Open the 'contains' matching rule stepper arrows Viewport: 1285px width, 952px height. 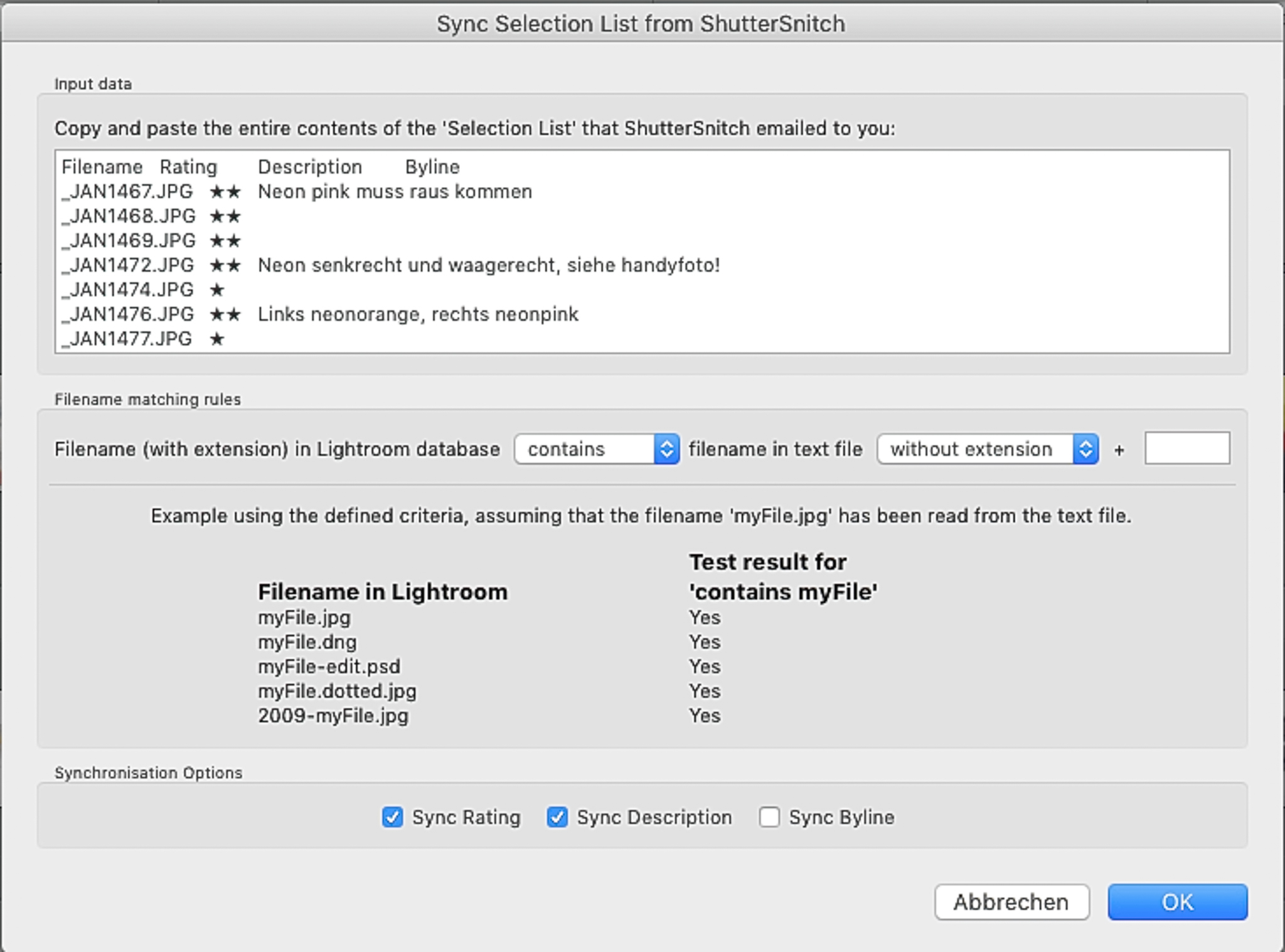tap(667, 449)
